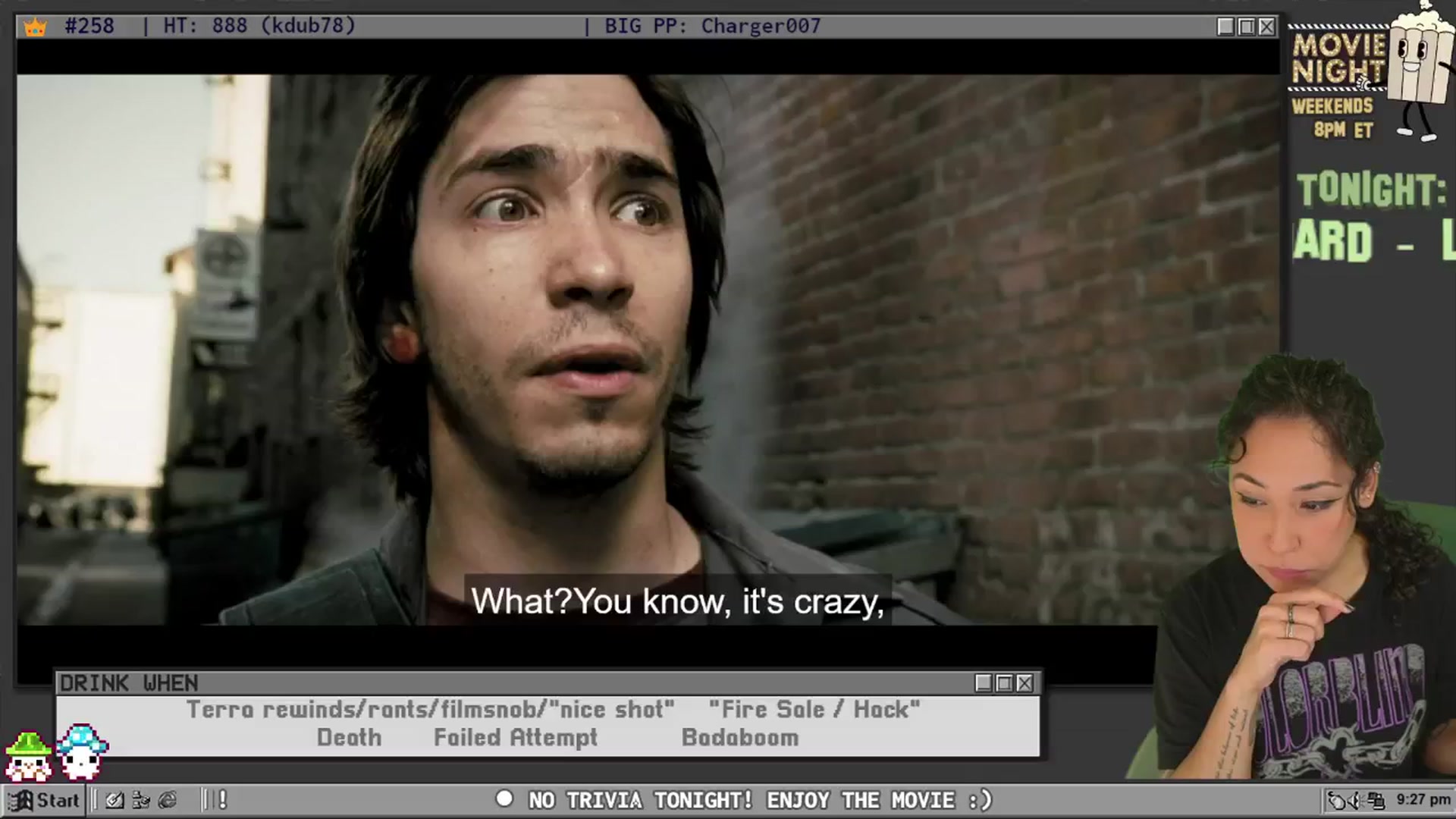The width and height of the screenshot is (1456, 819).
Task: Click the crown icon in the title bar
Action: tap(35, 27)
